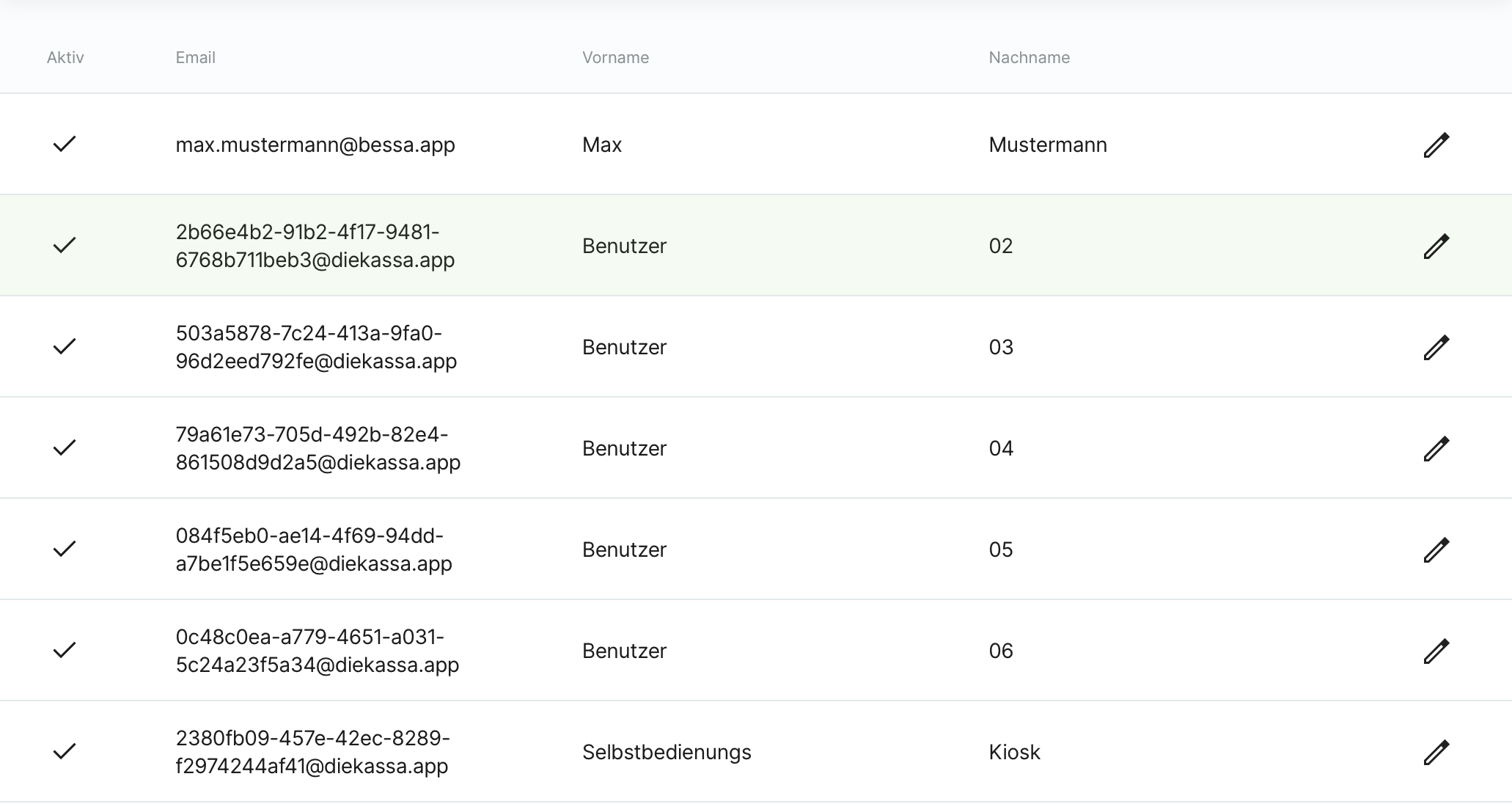Screen dimensions: 1512x804
Task: Open editor for Benutzer 03 row
Action: click(1436, 347)
